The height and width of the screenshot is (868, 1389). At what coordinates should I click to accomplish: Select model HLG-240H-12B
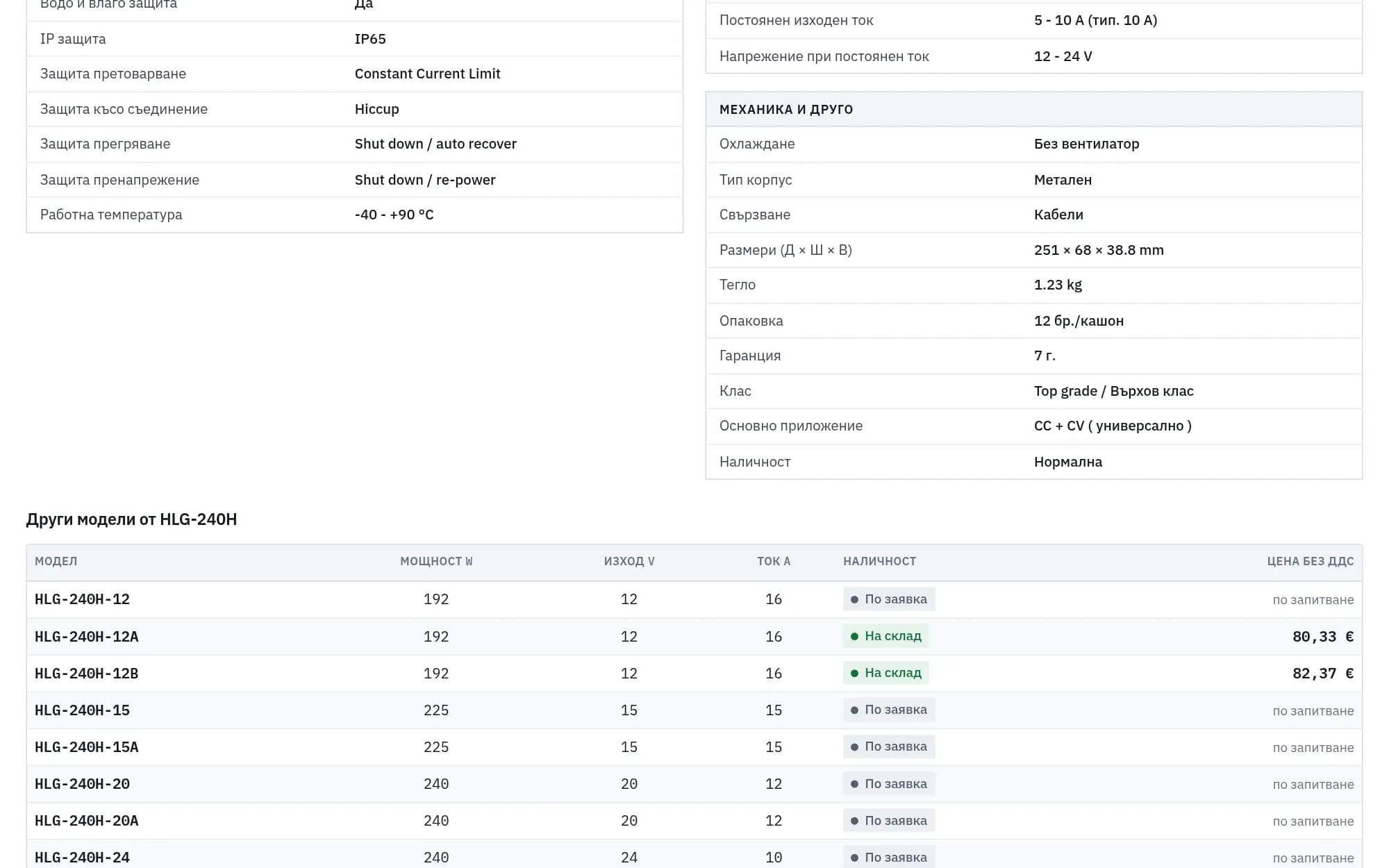(86, 674)
